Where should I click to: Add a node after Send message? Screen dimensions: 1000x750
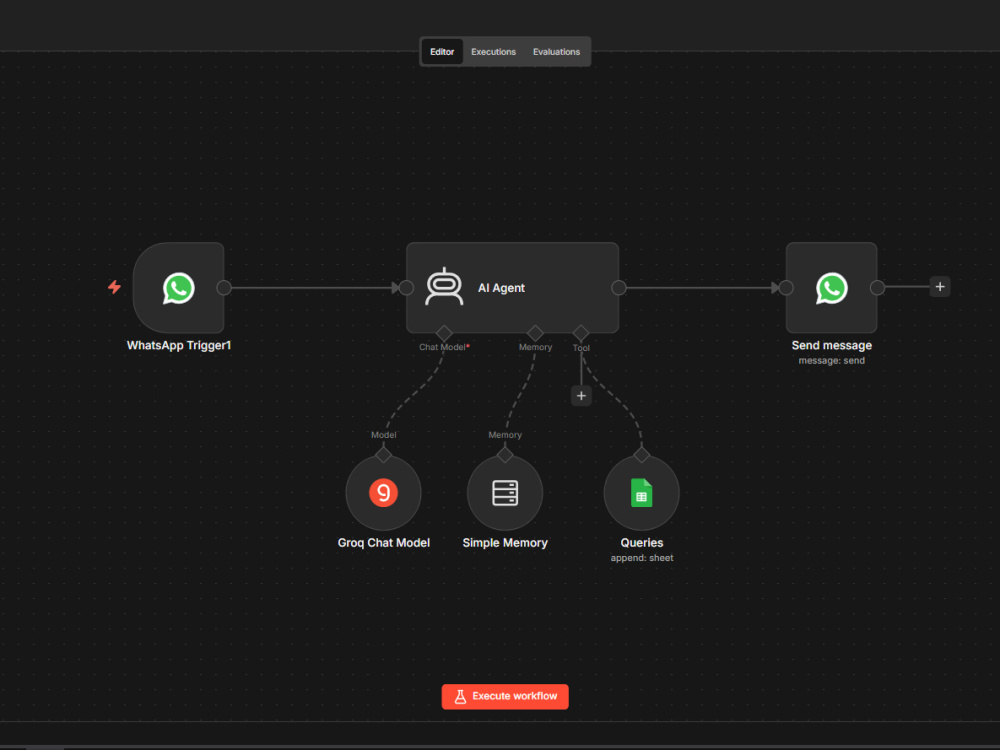click(x=939, y=287)
